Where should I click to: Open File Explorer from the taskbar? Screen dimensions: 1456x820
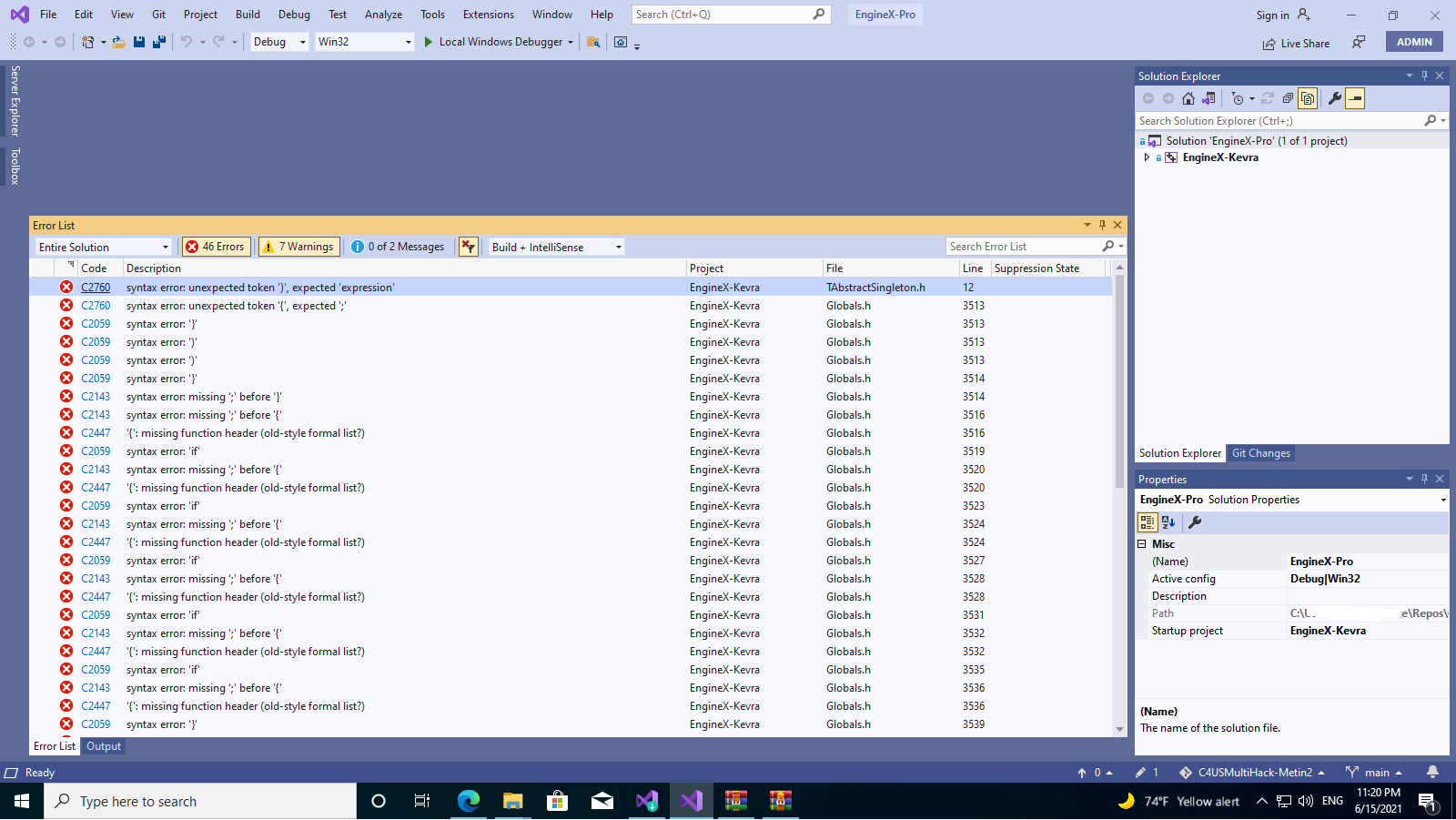[513, 801]
